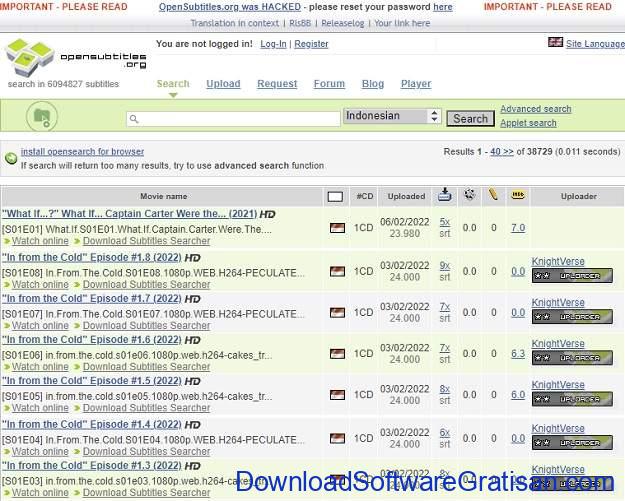Switch to the Search tab

click(x=173, y=84)
